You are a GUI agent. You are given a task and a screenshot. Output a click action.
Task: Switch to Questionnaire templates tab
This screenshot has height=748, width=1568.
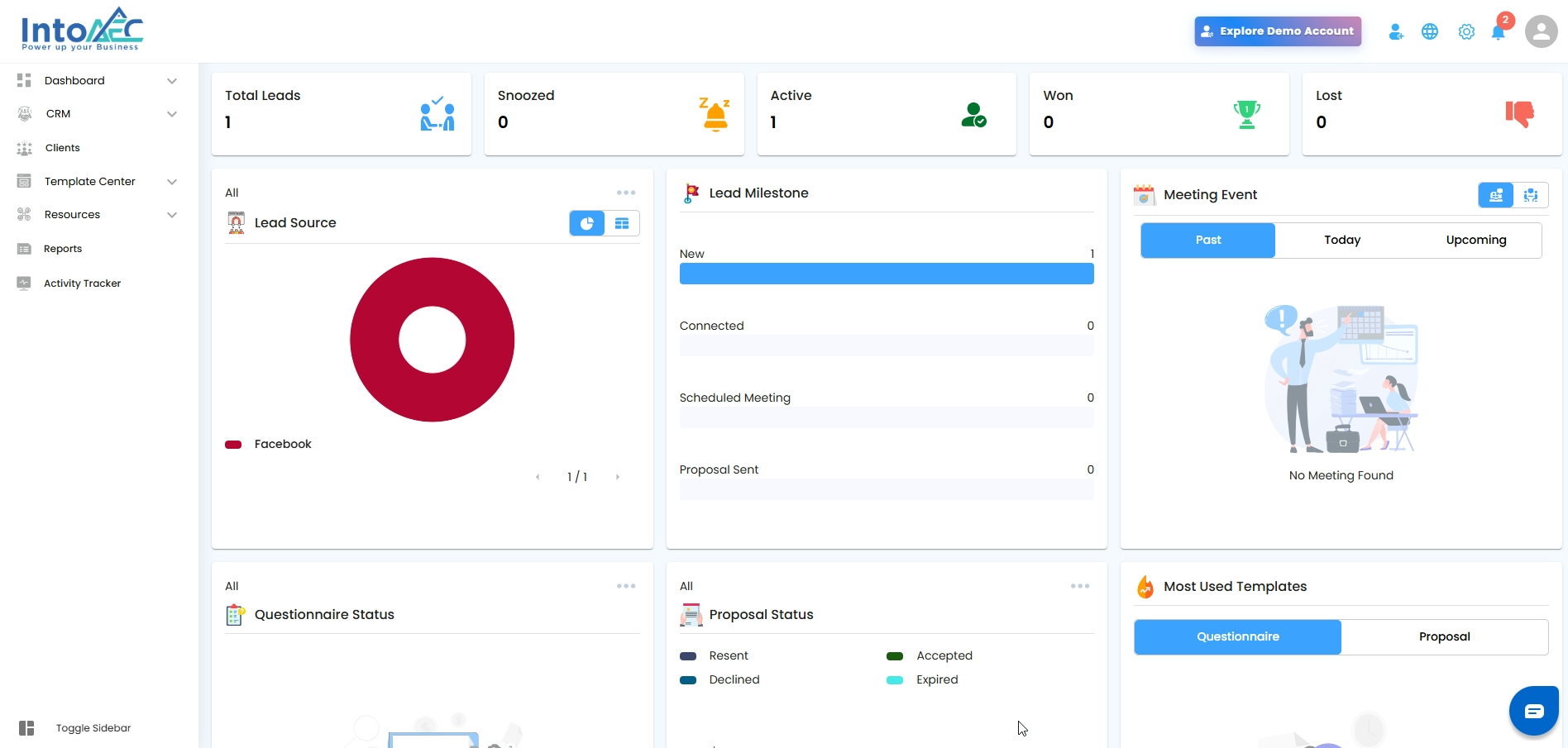click(1238, 637)
